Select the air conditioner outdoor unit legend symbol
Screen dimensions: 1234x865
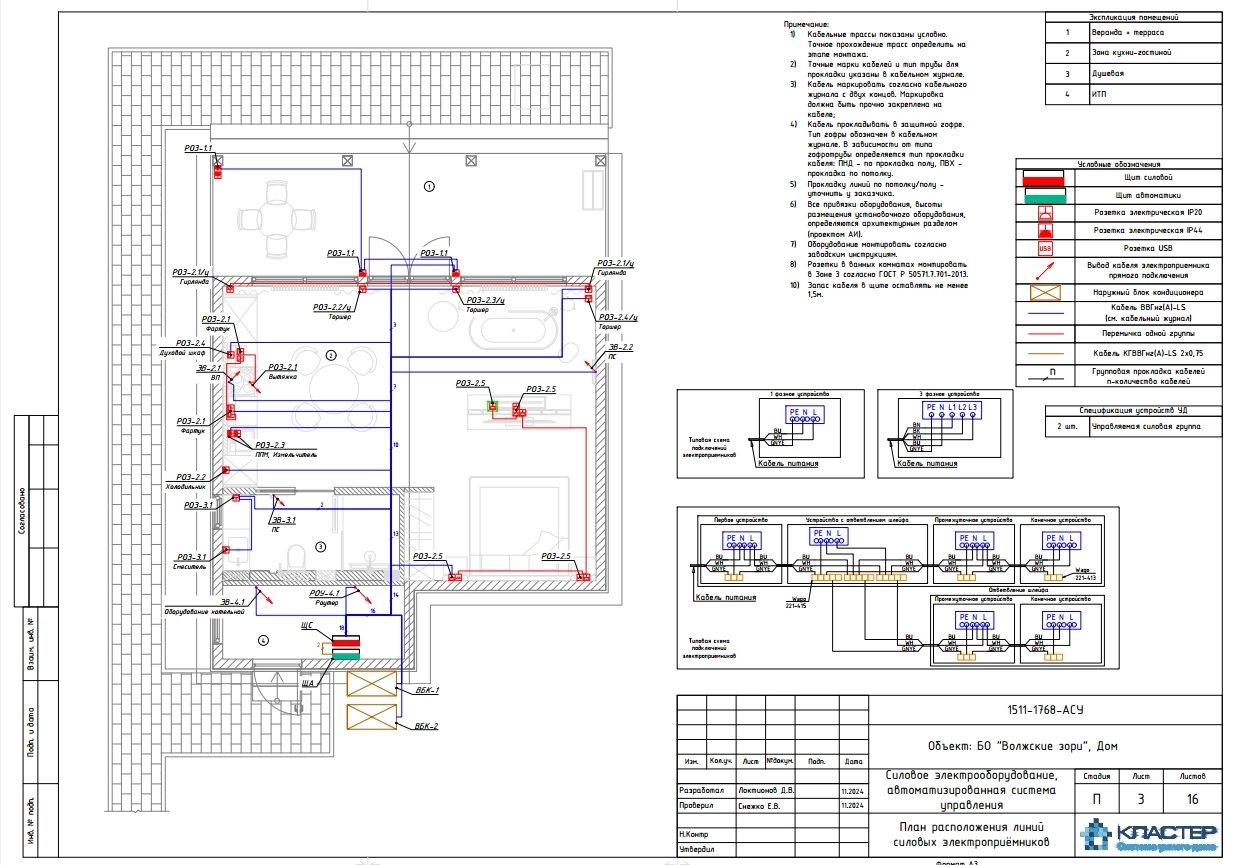tap(1045, 292)
